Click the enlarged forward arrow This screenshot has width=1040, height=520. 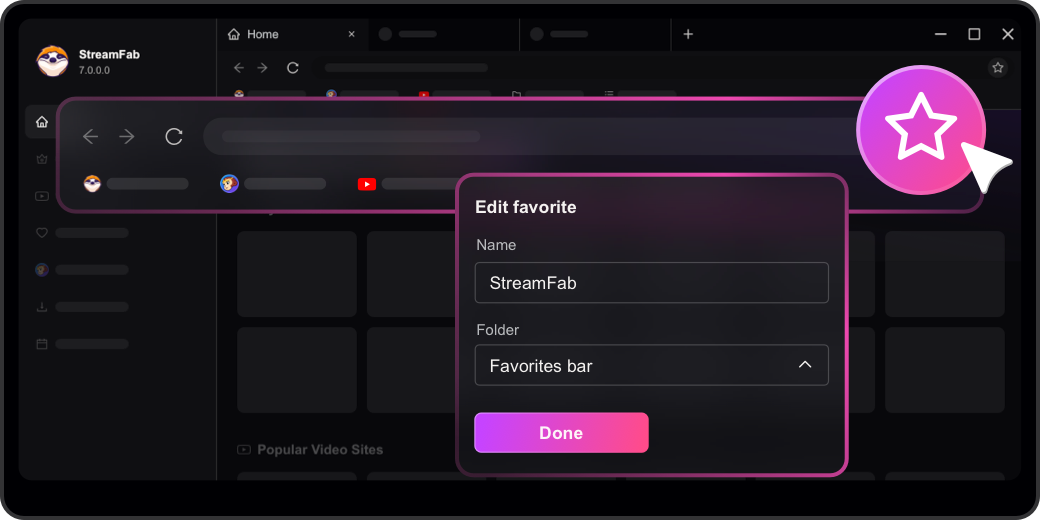[x=127, y=137]
